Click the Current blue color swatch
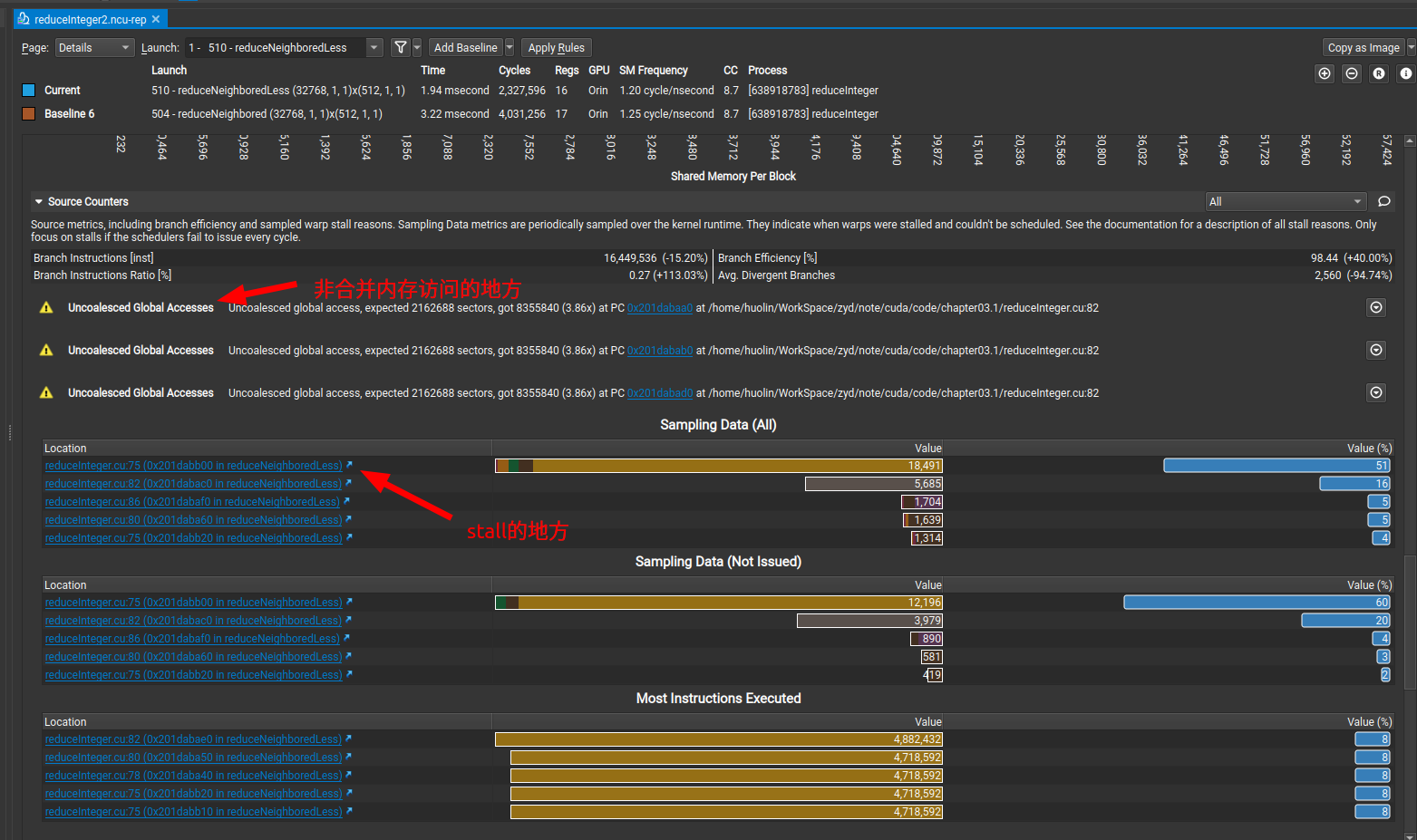 (x=28, y=90)
